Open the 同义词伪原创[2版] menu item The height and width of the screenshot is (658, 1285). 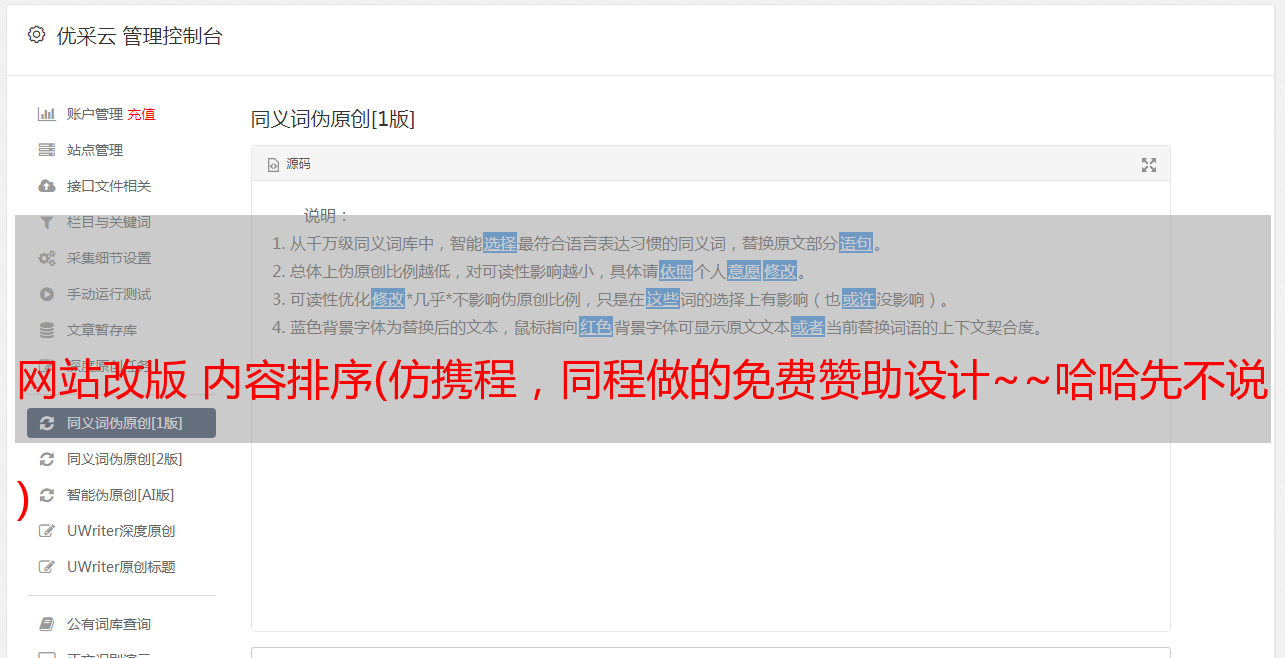(x=121, y=459)
